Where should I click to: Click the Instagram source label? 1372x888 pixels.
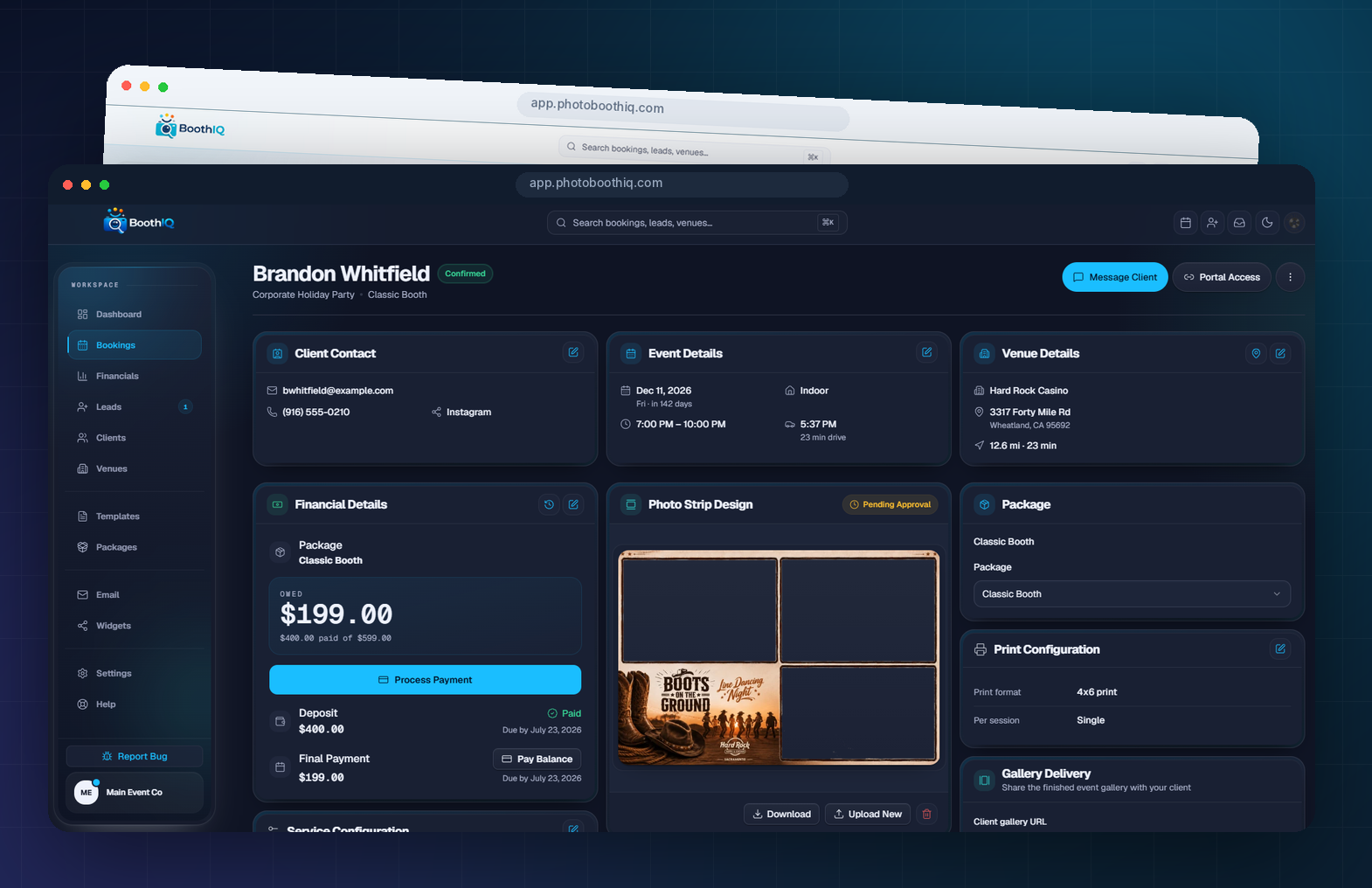[468, 412]
